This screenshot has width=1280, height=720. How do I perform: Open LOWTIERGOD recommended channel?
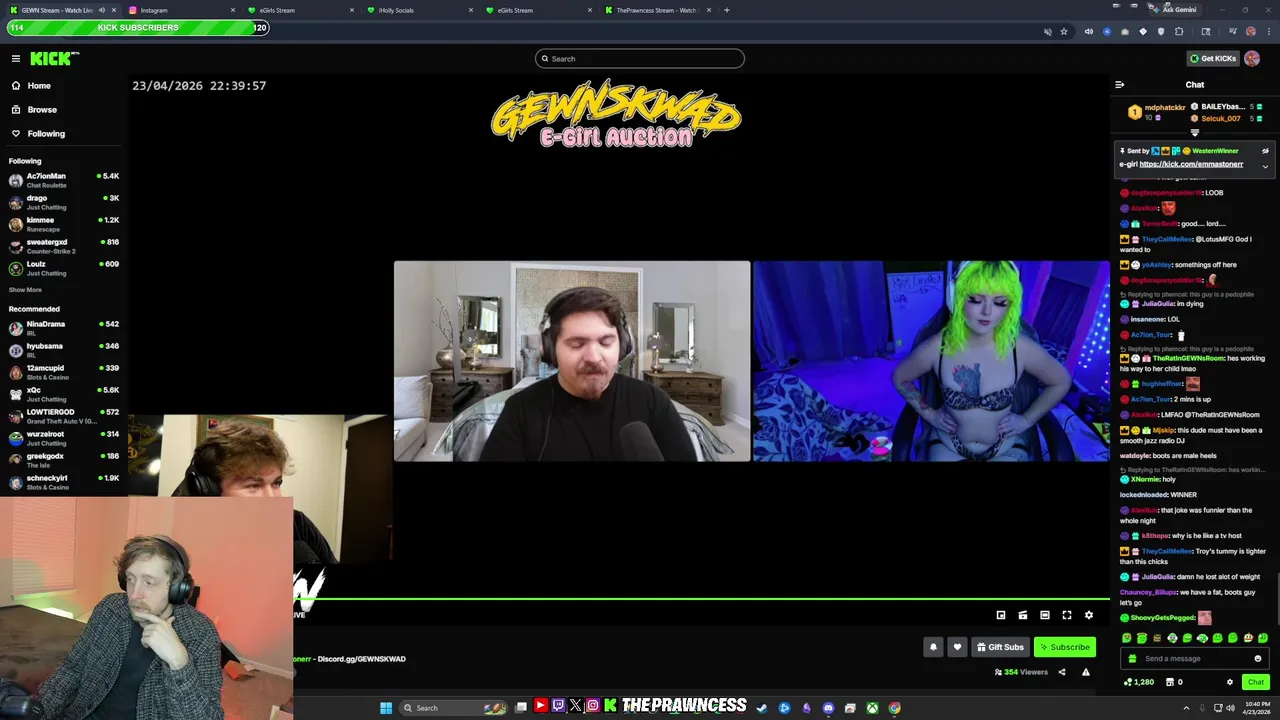[64, 416]
